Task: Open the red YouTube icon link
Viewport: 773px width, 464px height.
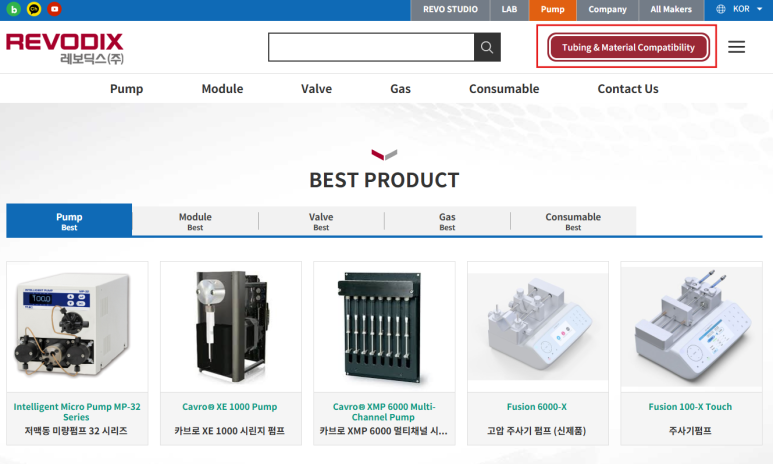Action: point(54,9)
